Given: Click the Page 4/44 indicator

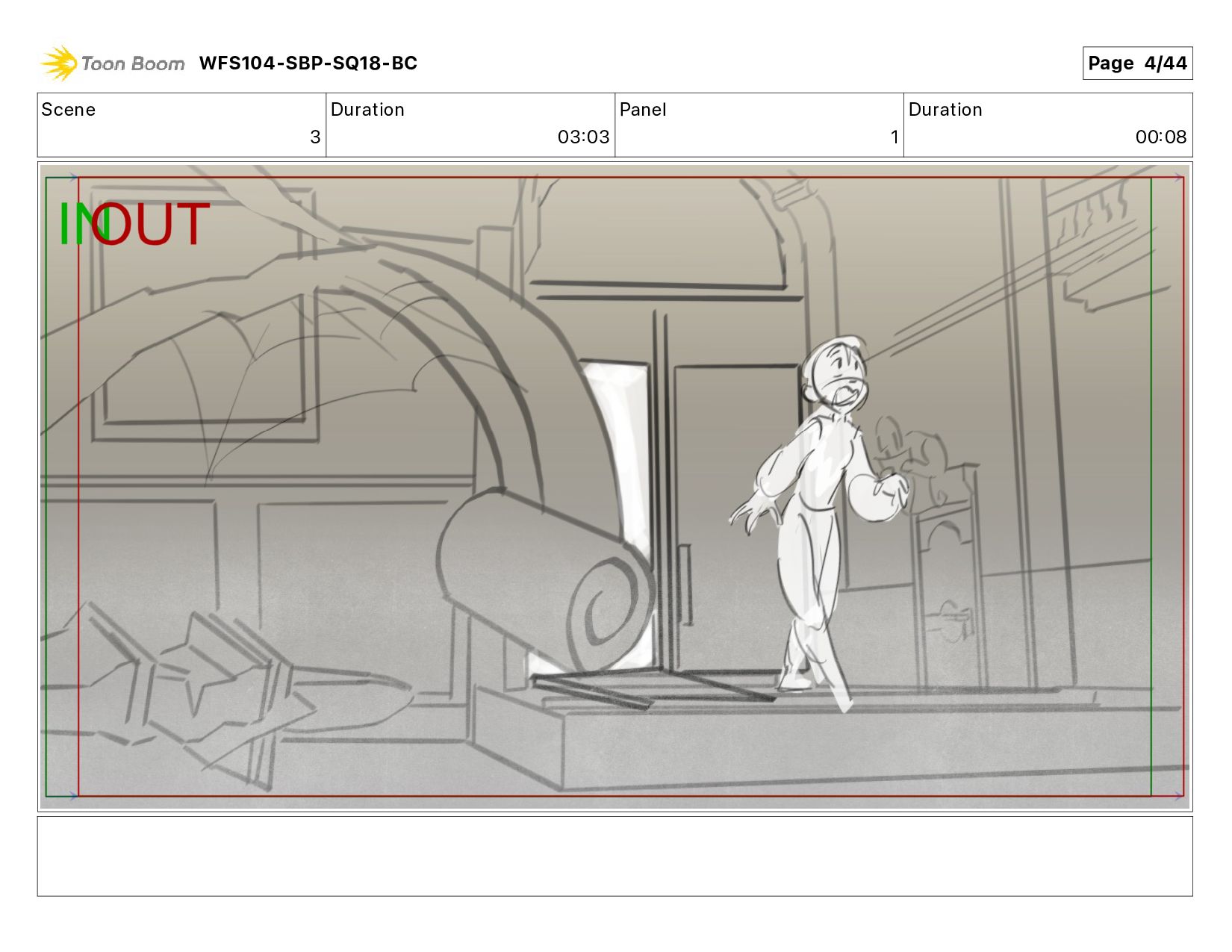Looking at the screenshot, I should (1137, 63).
